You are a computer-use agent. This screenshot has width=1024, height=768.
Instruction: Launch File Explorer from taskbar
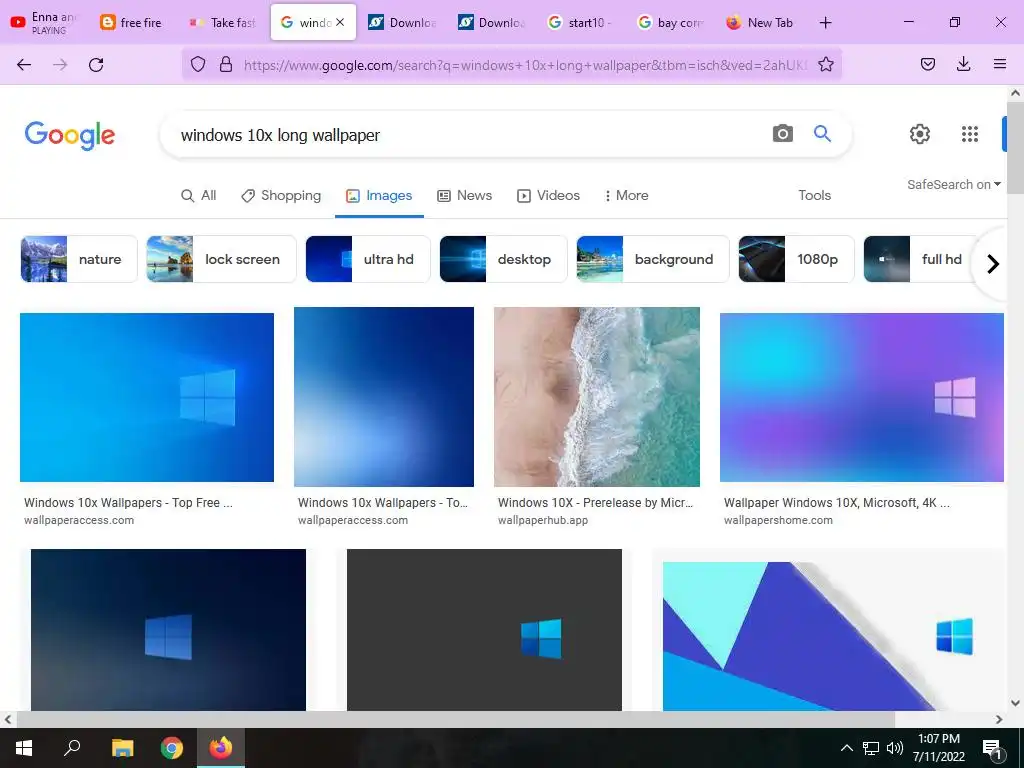(x=122, y=748)
